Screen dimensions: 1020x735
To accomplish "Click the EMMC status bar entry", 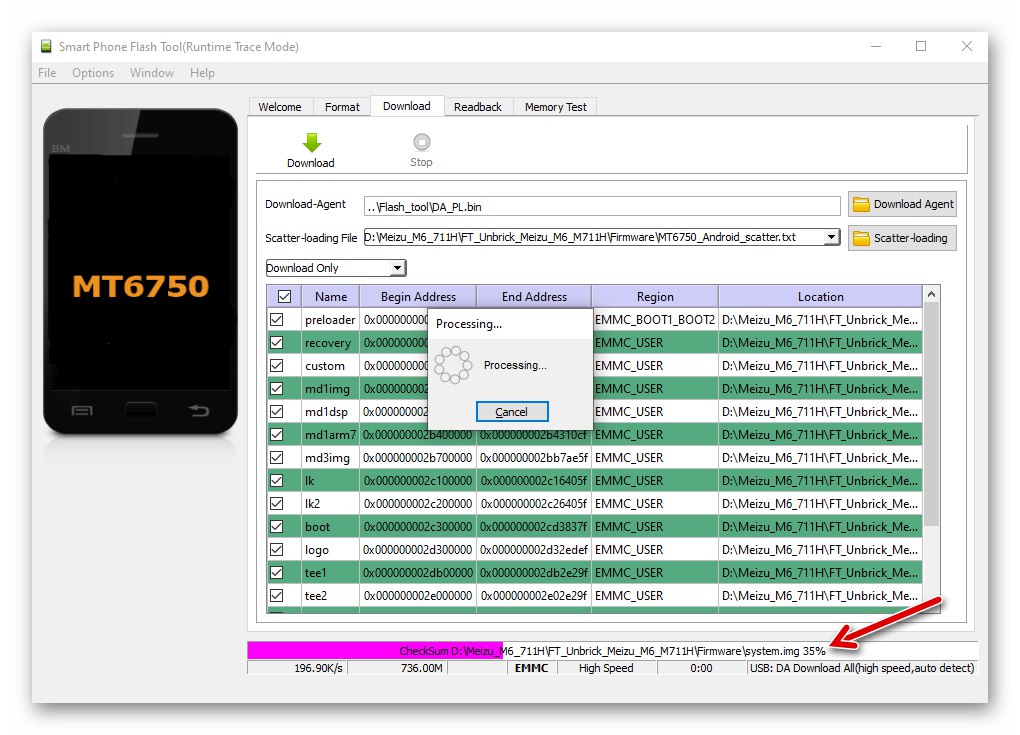I will [531, 668].
